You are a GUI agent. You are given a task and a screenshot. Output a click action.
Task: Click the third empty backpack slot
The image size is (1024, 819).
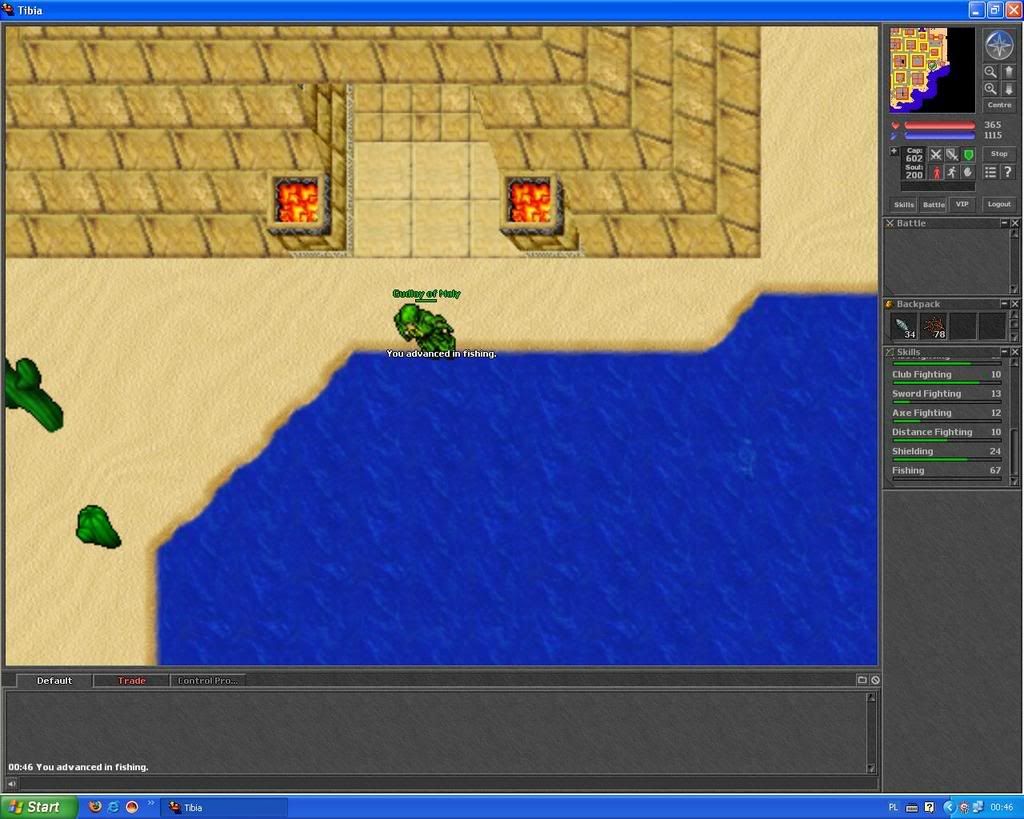click(x=964, y=327)
